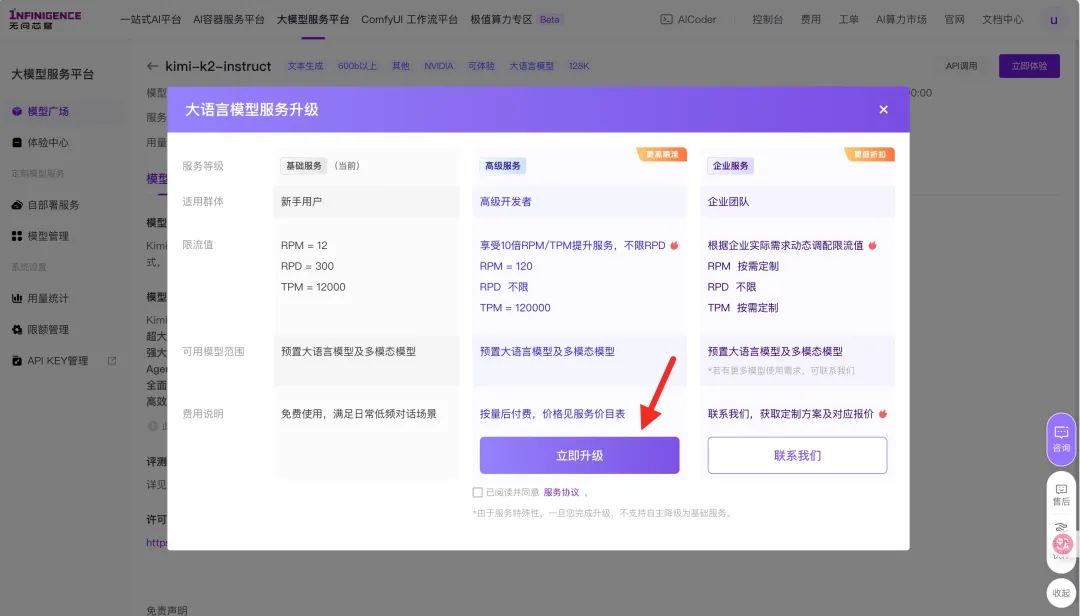Click the 收起 floating collapse button

pos(1061,593)
